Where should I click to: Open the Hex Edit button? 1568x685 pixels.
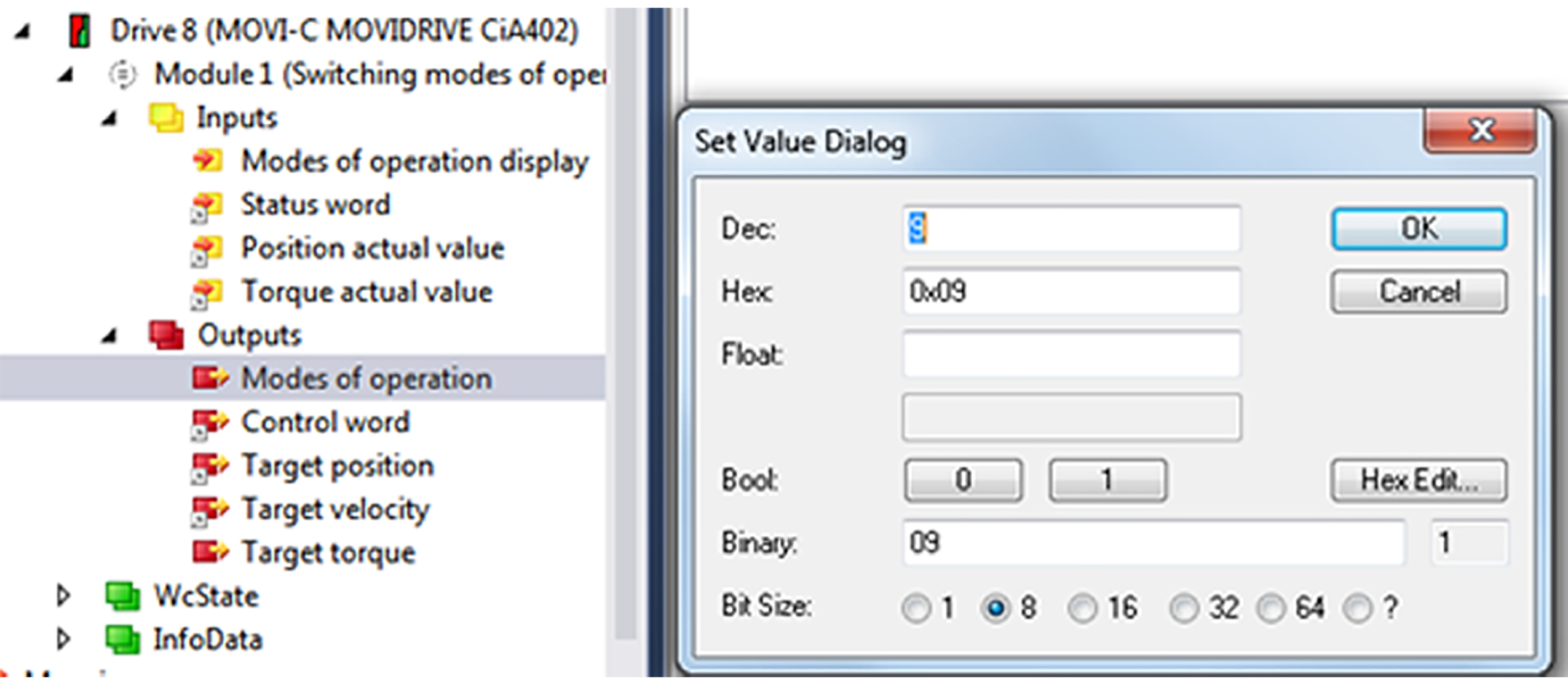[x=1419, y=480]
